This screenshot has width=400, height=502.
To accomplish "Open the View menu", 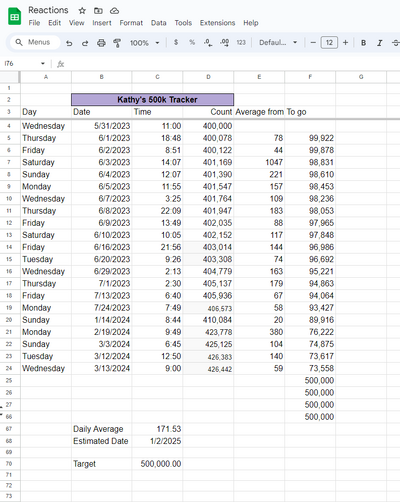I will click(77, 23).
